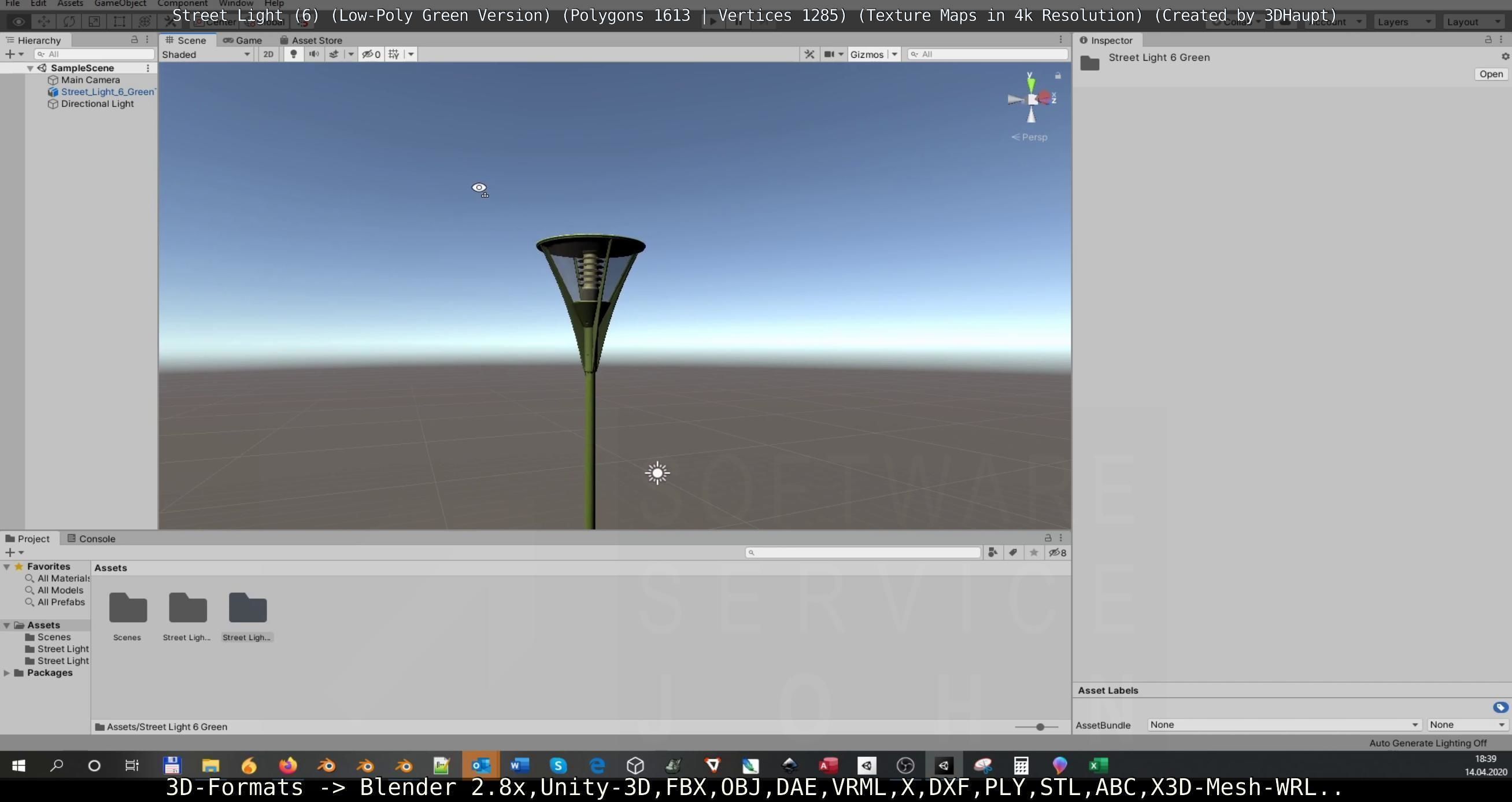Select the combined Transform tool
The width and height of the screenshot is (1512, 802).
click(x=145, y=22)
